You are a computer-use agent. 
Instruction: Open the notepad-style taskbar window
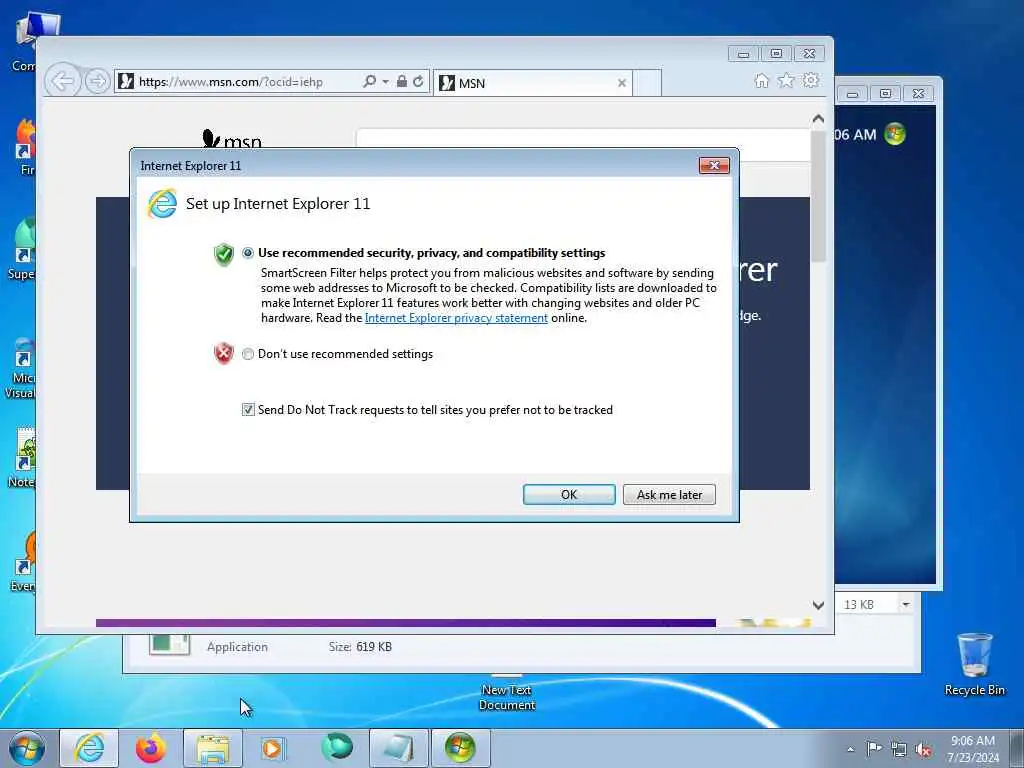pyautogui.click(x=398, y=748)
